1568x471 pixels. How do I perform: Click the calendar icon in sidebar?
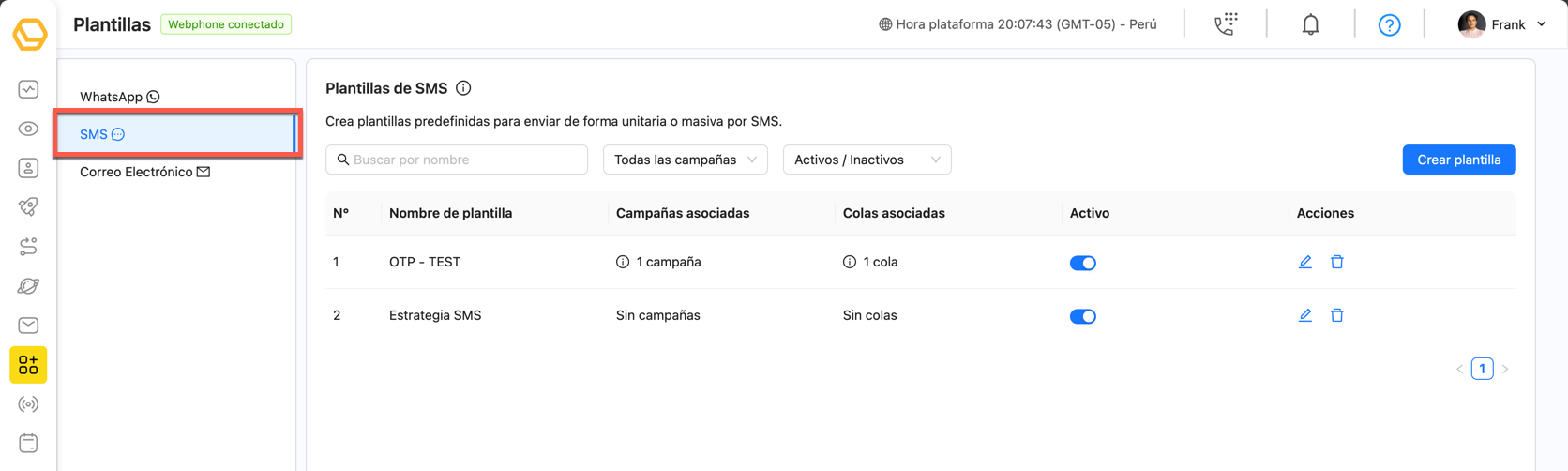click(28, 443)
